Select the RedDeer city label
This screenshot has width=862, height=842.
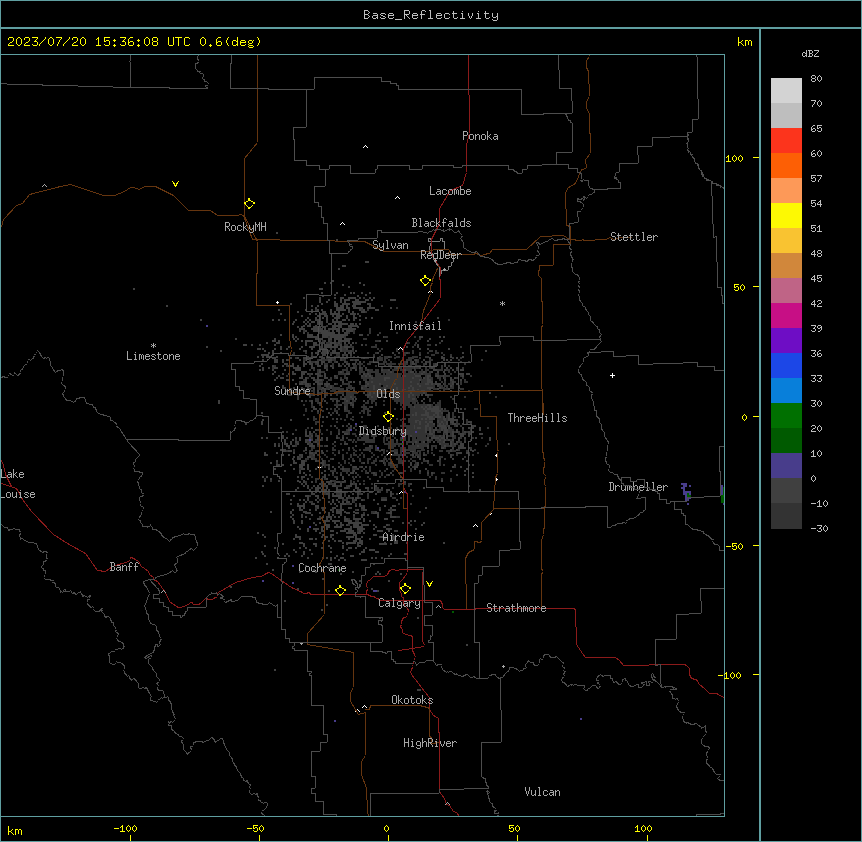(x=440, y=255)
